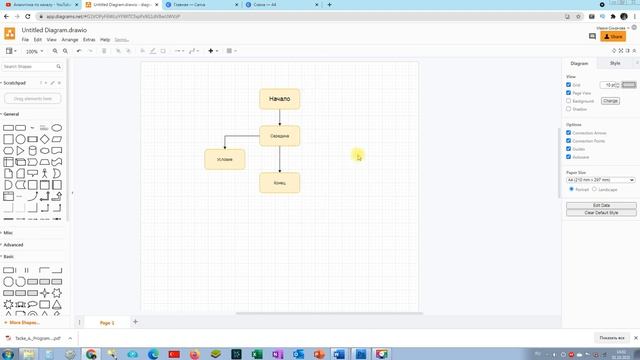Open Outlook from the taskbar
Screen dimensions: 640x360
pos(298,353)
